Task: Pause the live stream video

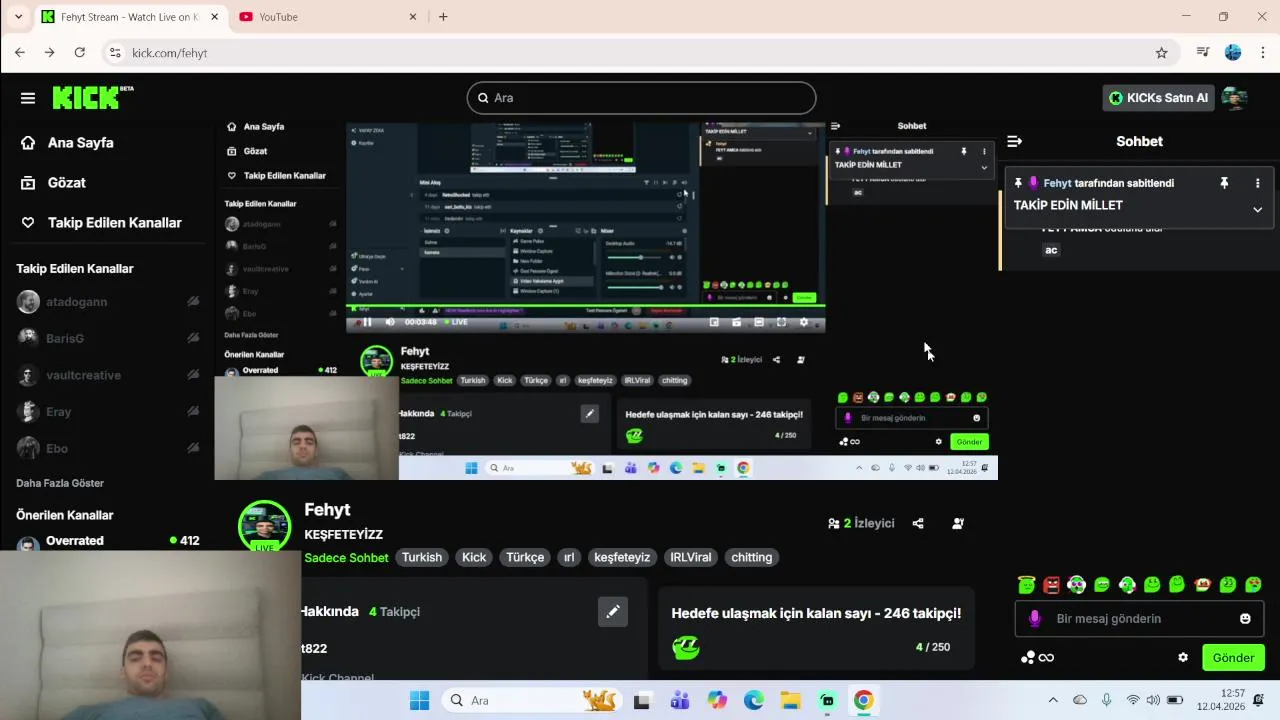Action: [367, 322]
